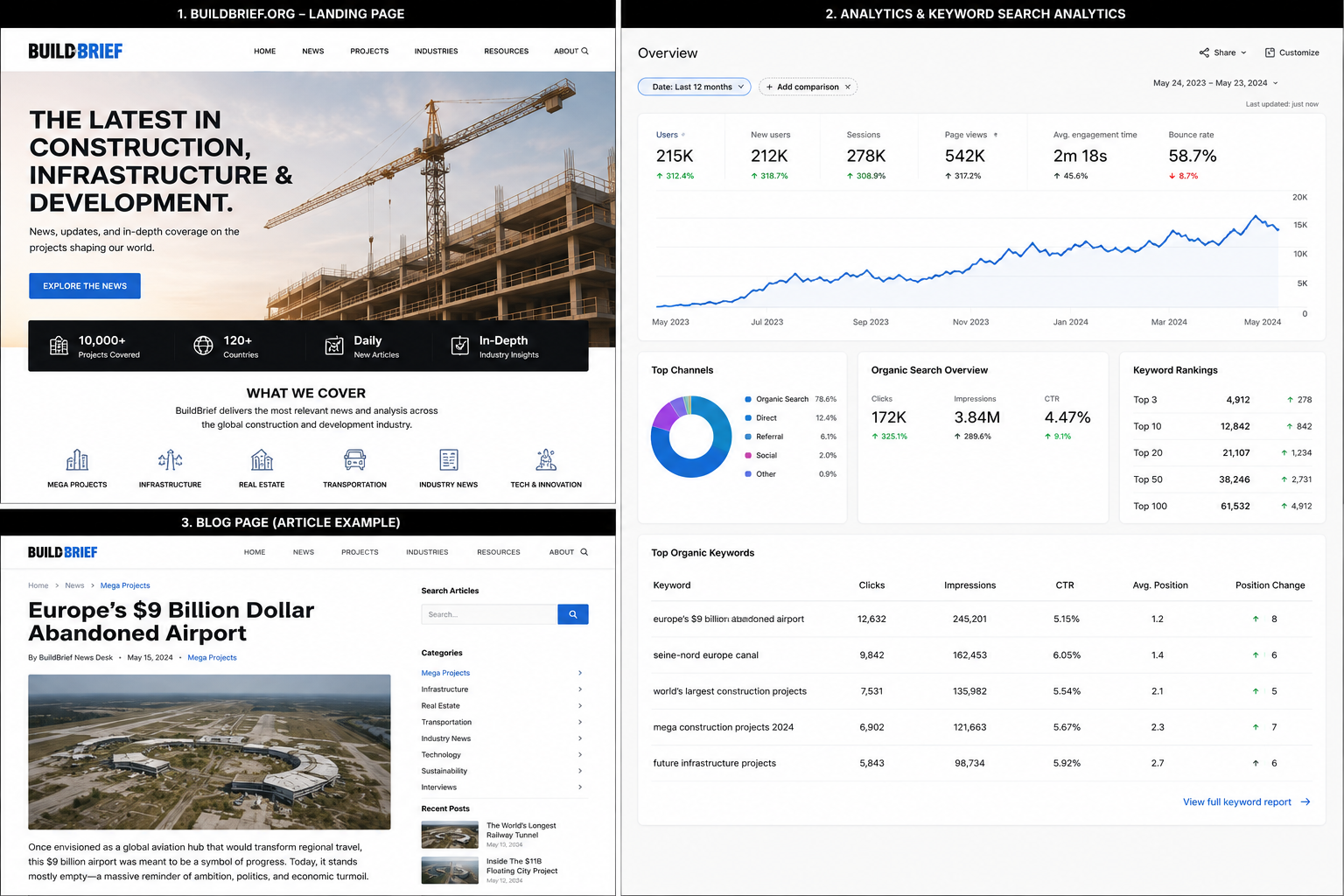
Task: Open the Floating City Project thumbnail
Action: [450, 871]
